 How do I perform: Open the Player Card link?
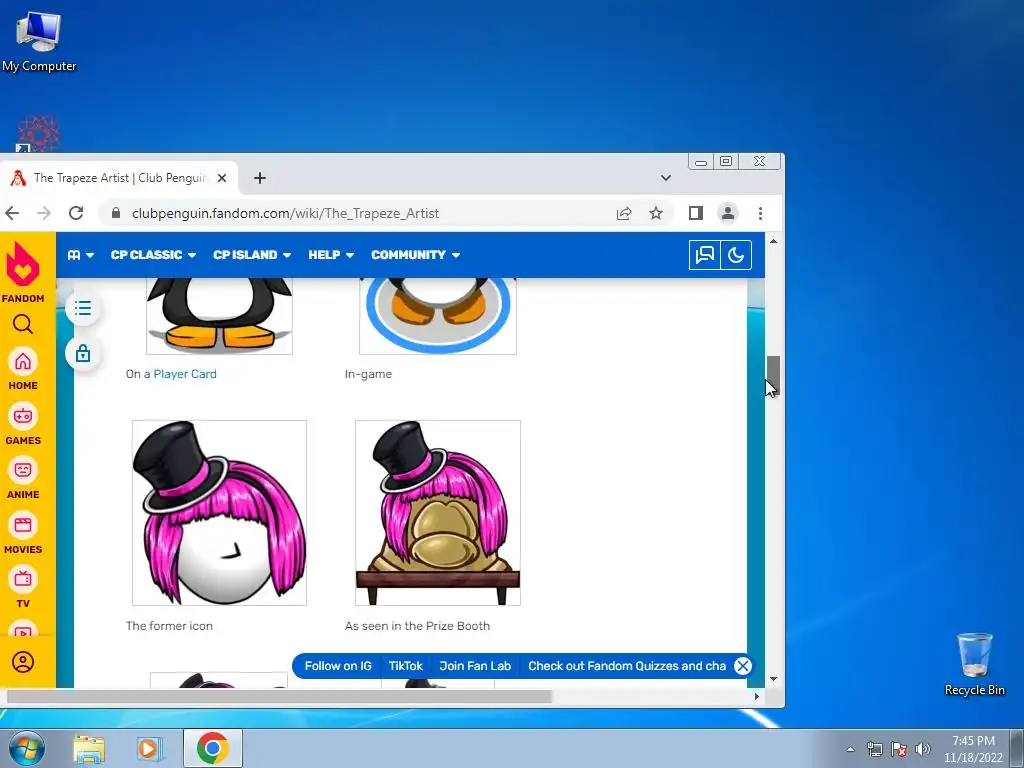tap(185, 374)
